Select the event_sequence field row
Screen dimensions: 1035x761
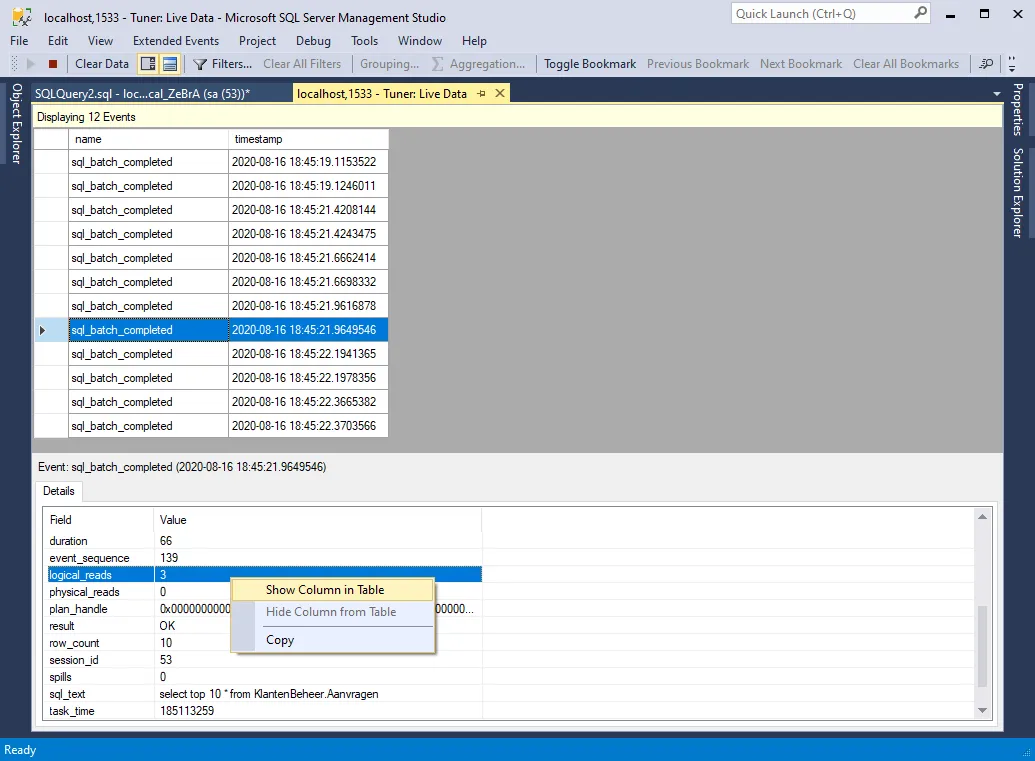265,558
